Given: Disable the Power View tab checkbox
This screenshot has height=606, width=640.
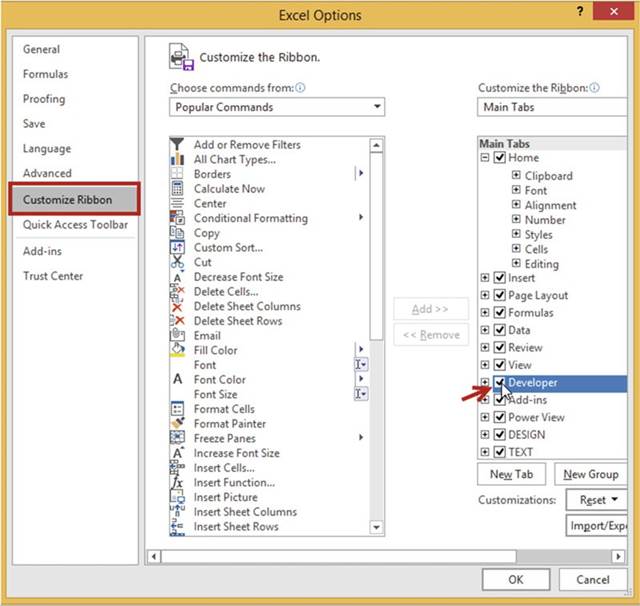Looking at the screenshot, I should coord(500,417).
